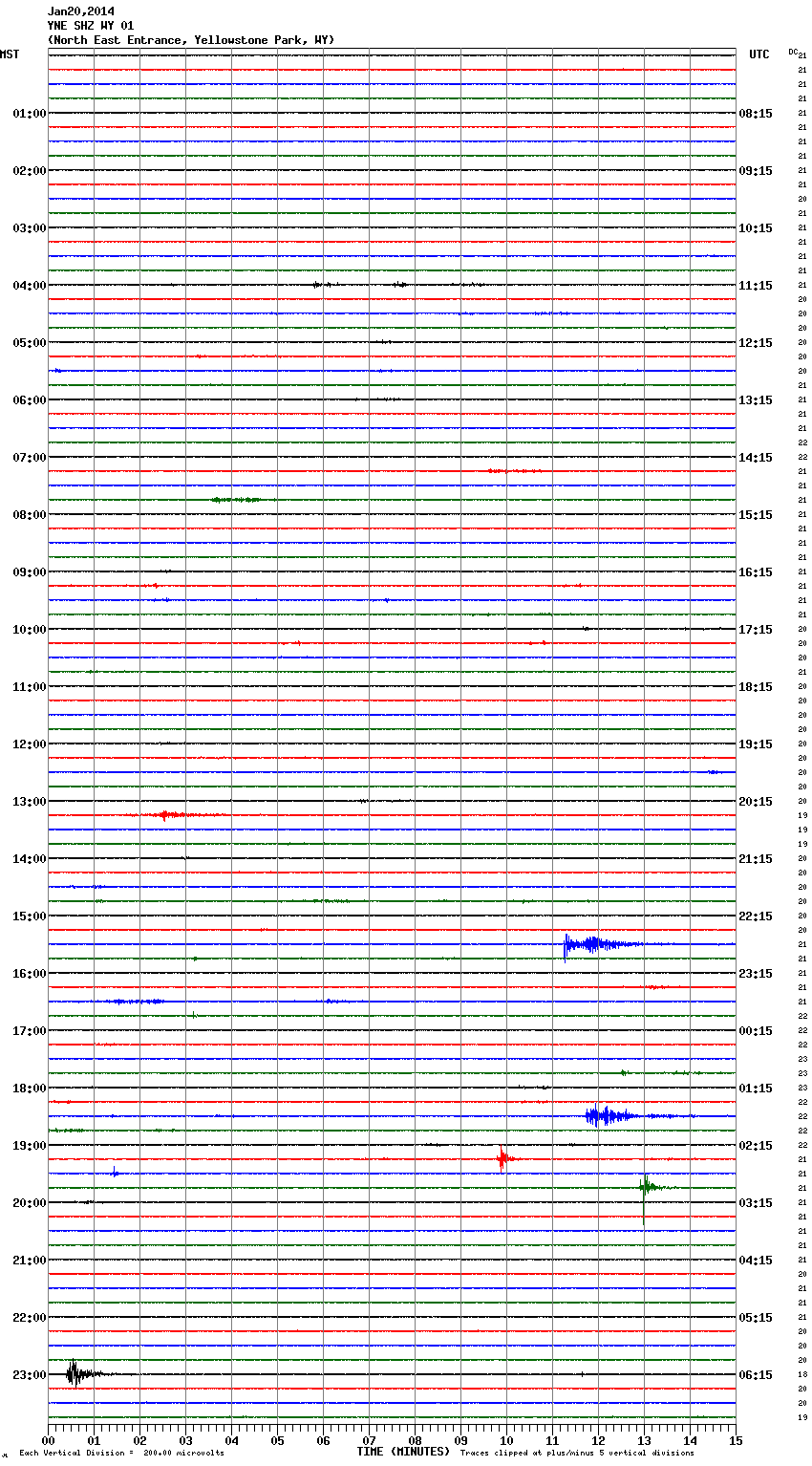This screenshot has height=1466, width=812.
Task: Click the 20:15 UTC time label
Action: tap(756, 802)
